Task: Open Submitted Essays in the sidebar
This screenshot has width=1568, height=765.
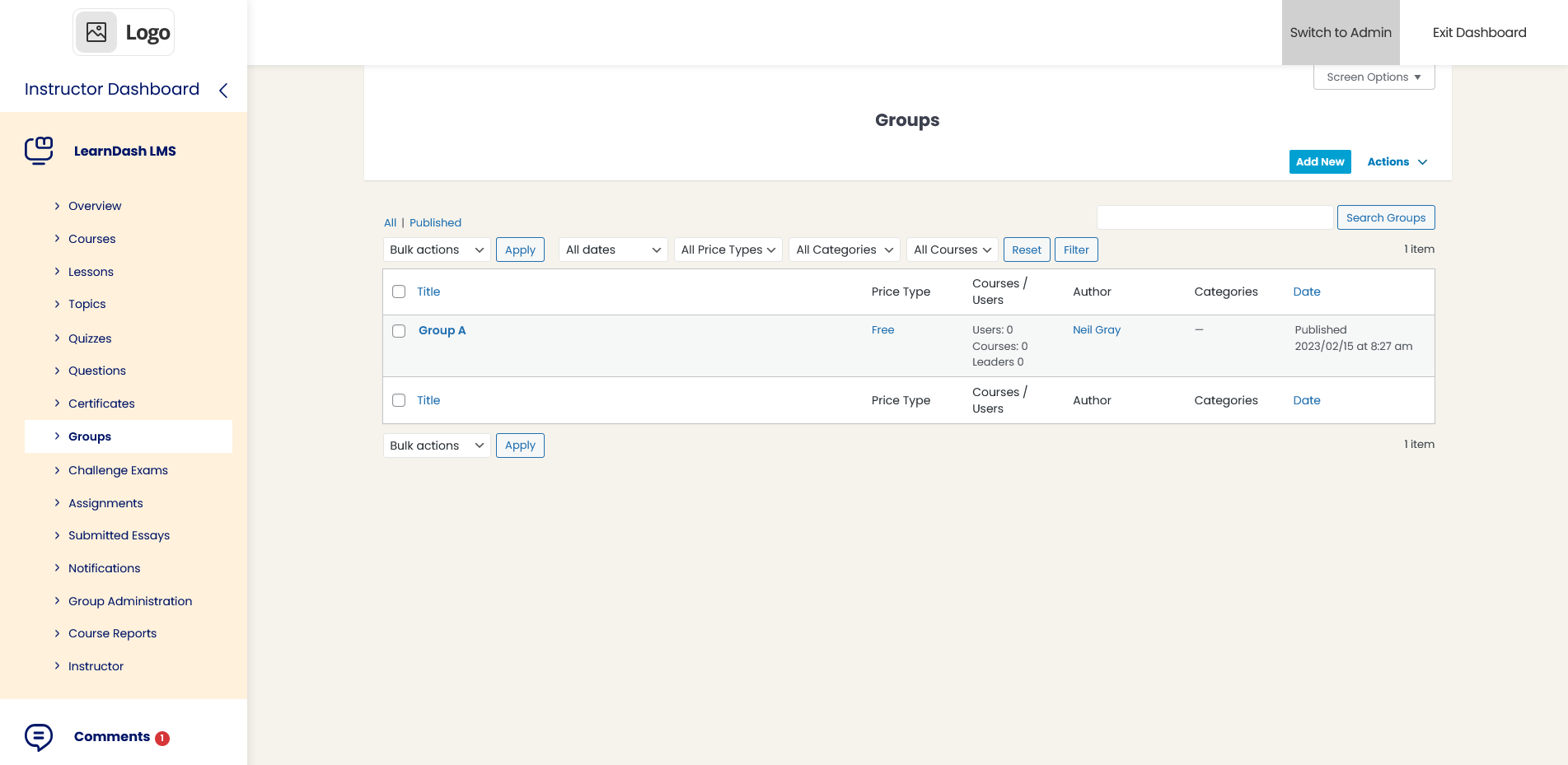Action: (x=119, y=535)
